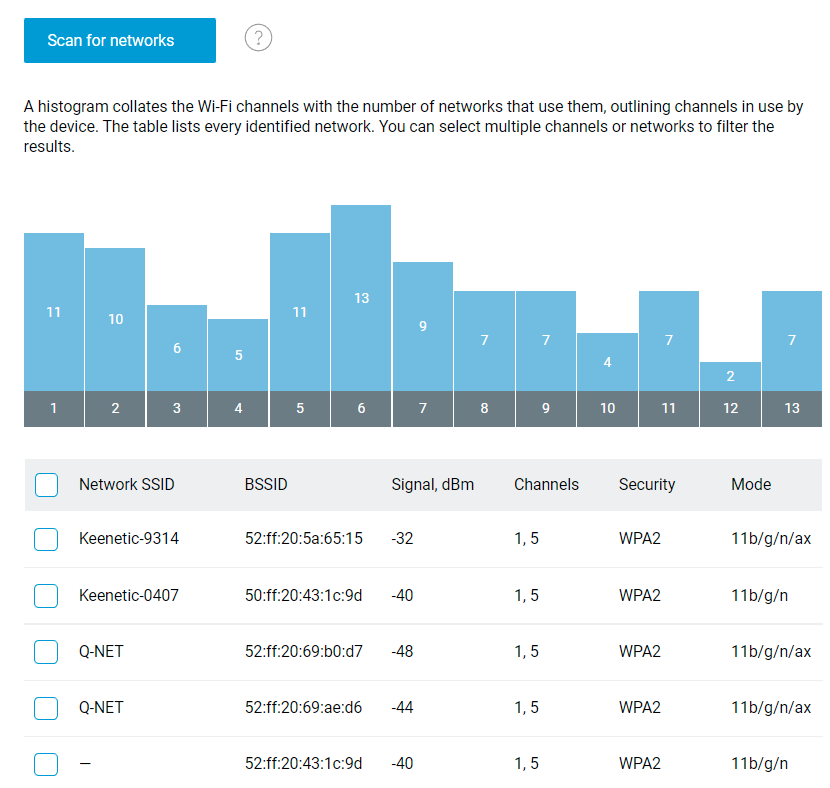Select channel 7 bar with 9 networks

pos(422,326)
